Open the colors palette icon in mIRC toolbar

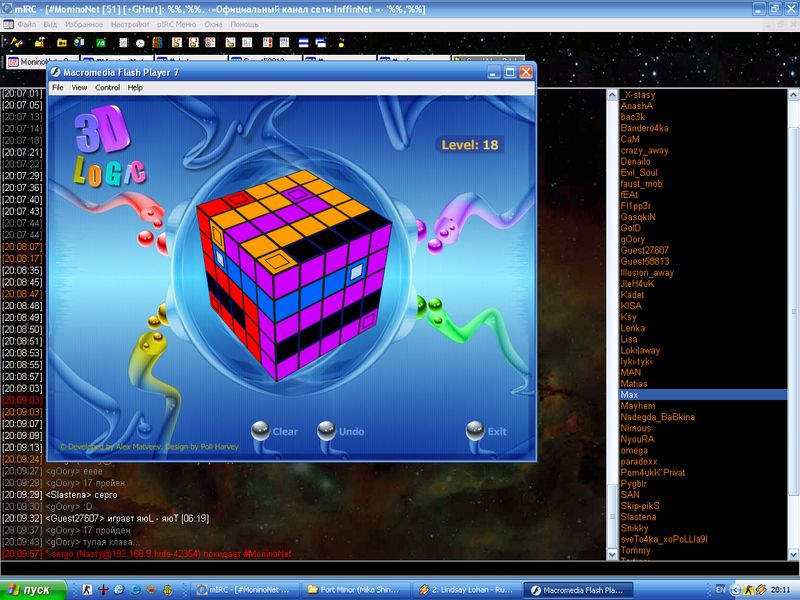pos(157,43)
